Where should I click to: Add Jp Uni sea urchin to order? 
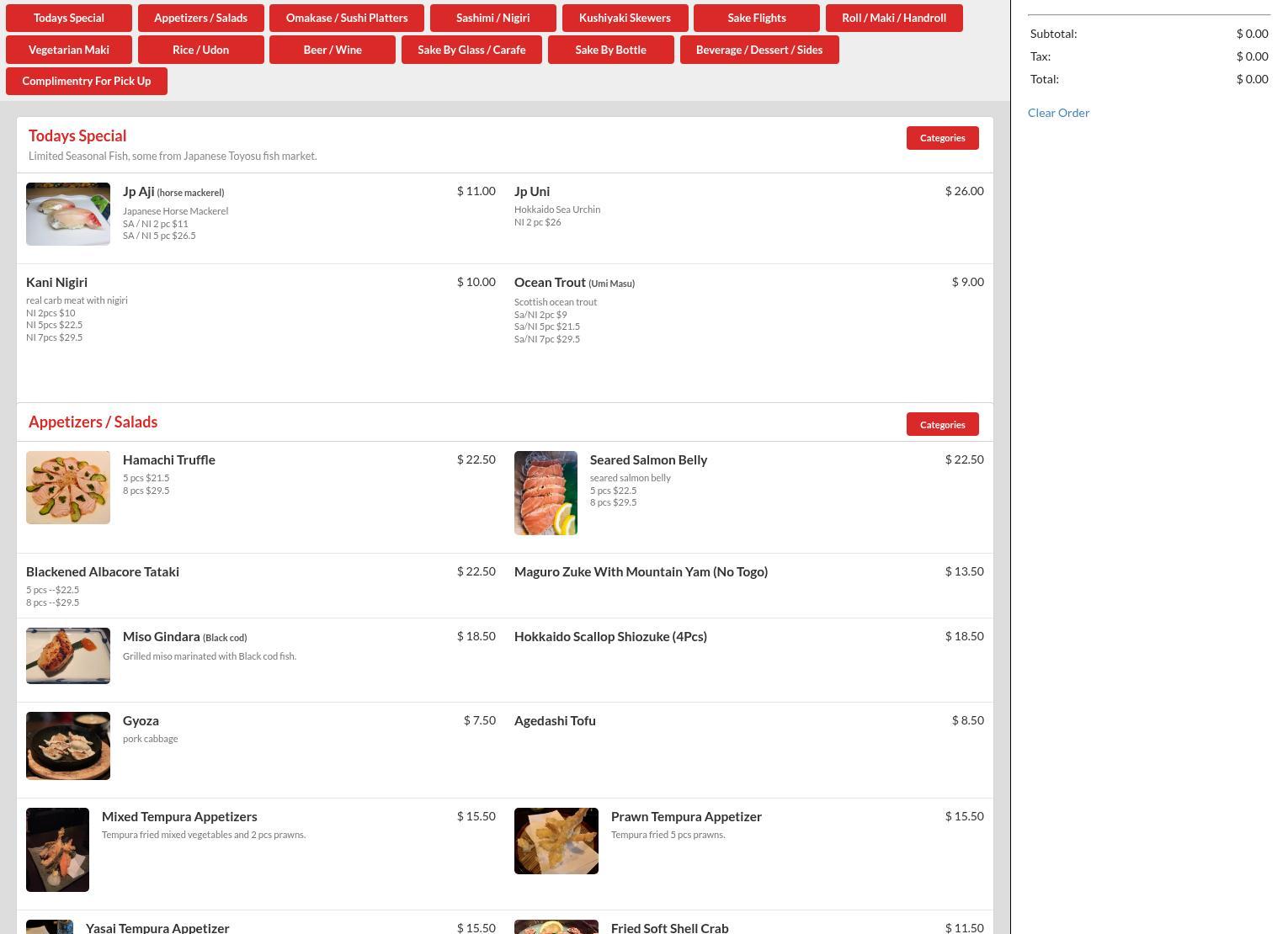pyautogui.click(x=532, y=192)
